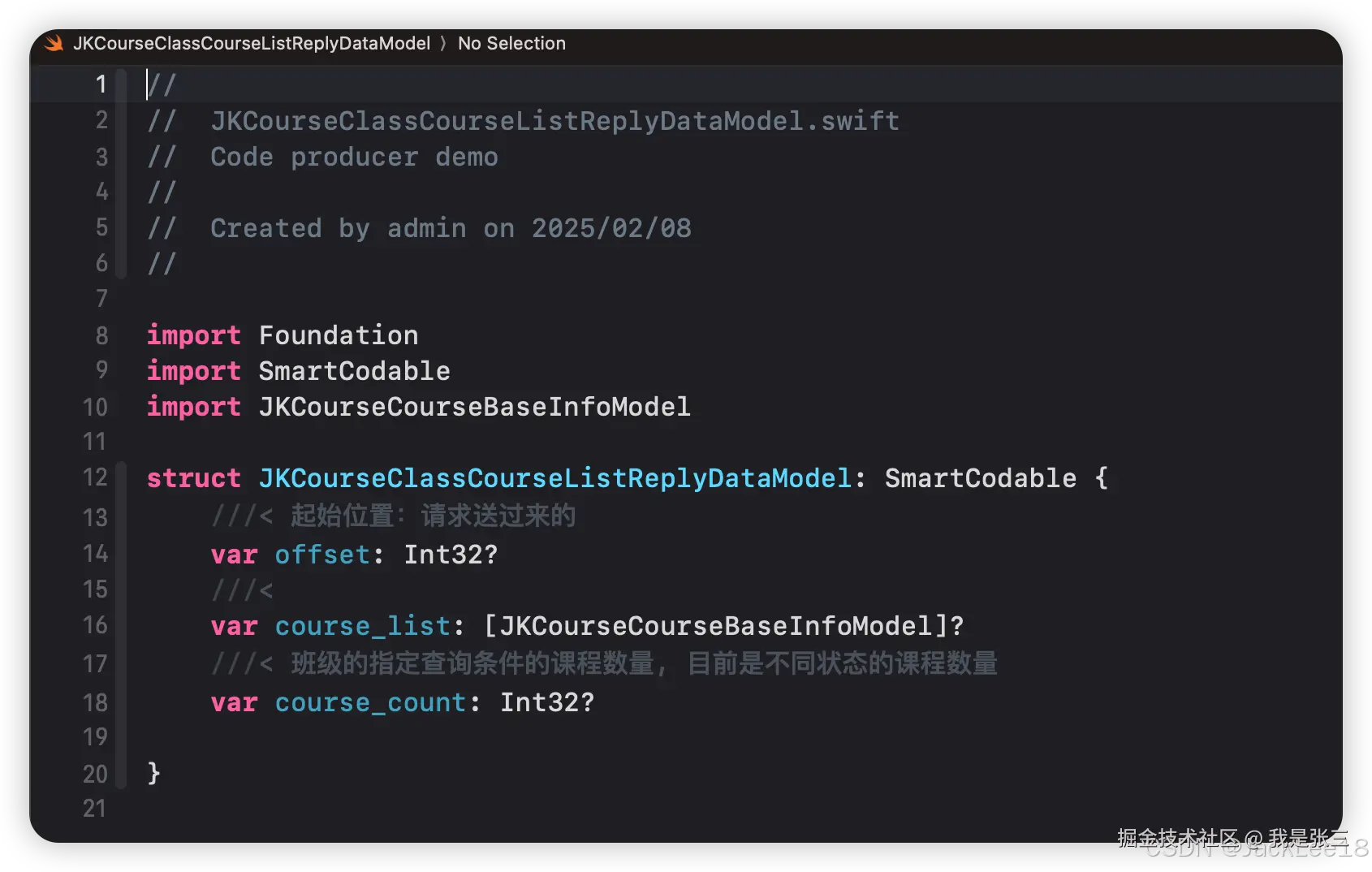Click line number 12 in the gutter
Screen dimensions: 1372x872
[95, 477]
